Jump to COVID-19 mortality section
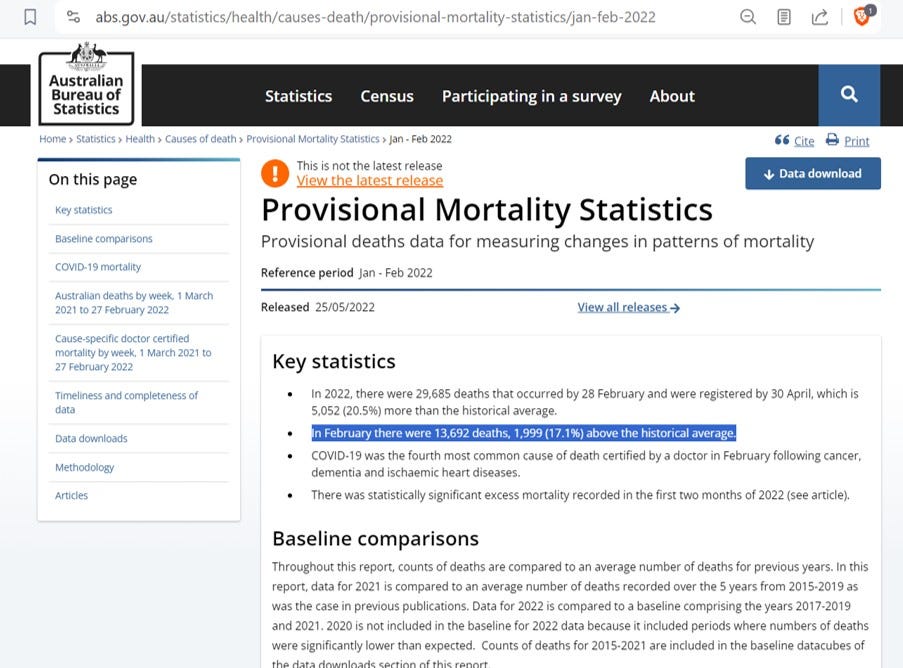Image resolution: width=903 pixels, height=668 pixels. (x=98, y=267)
